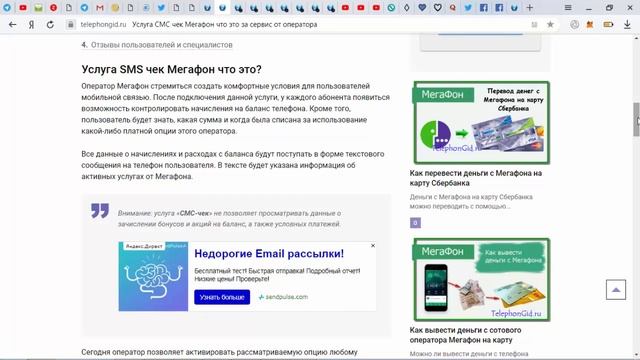Click the 'Яндекс.Директ' ad label

click(x=144, y=246)
